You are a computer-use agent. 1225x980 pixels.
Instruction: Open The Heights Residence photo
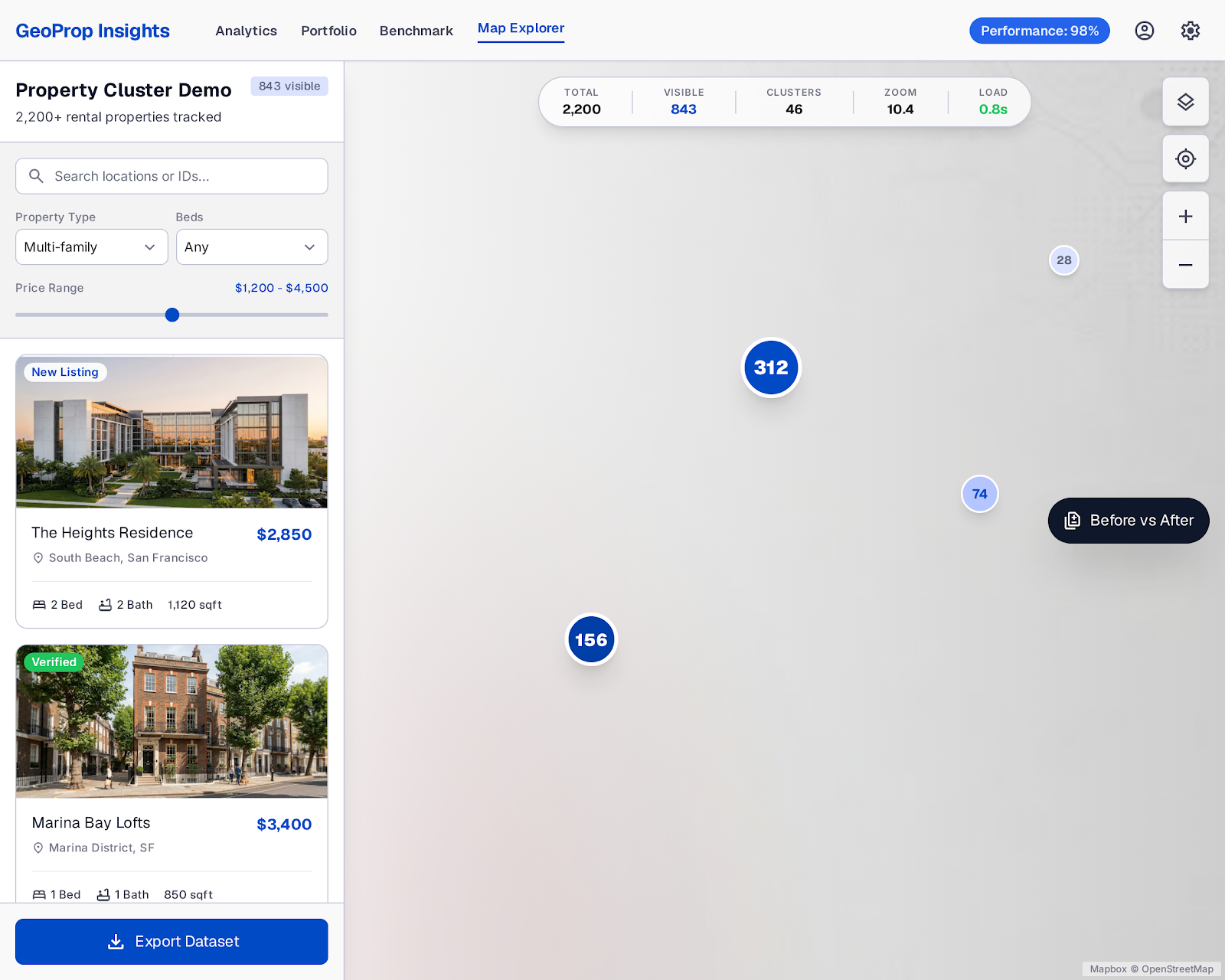coord(171,432)
